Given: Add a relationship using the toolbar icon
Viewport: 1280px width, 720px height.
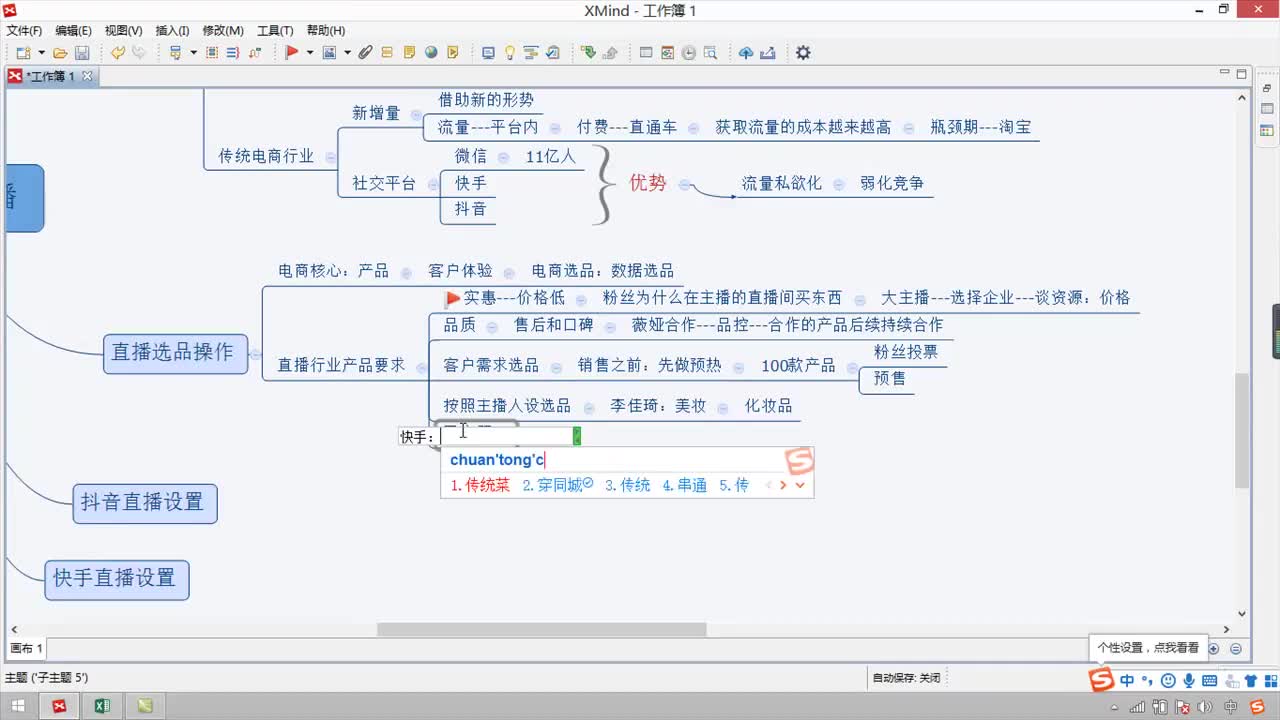Looking at the screenshot, I should [x=255, y=52].
